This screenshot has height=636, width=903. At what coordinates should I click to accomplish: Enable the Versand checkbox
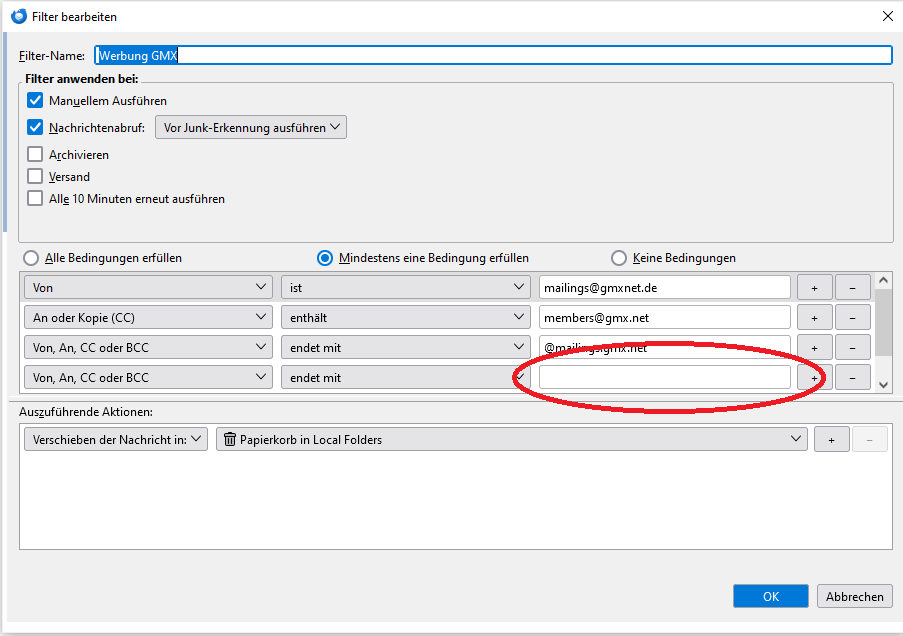point(35,176)
